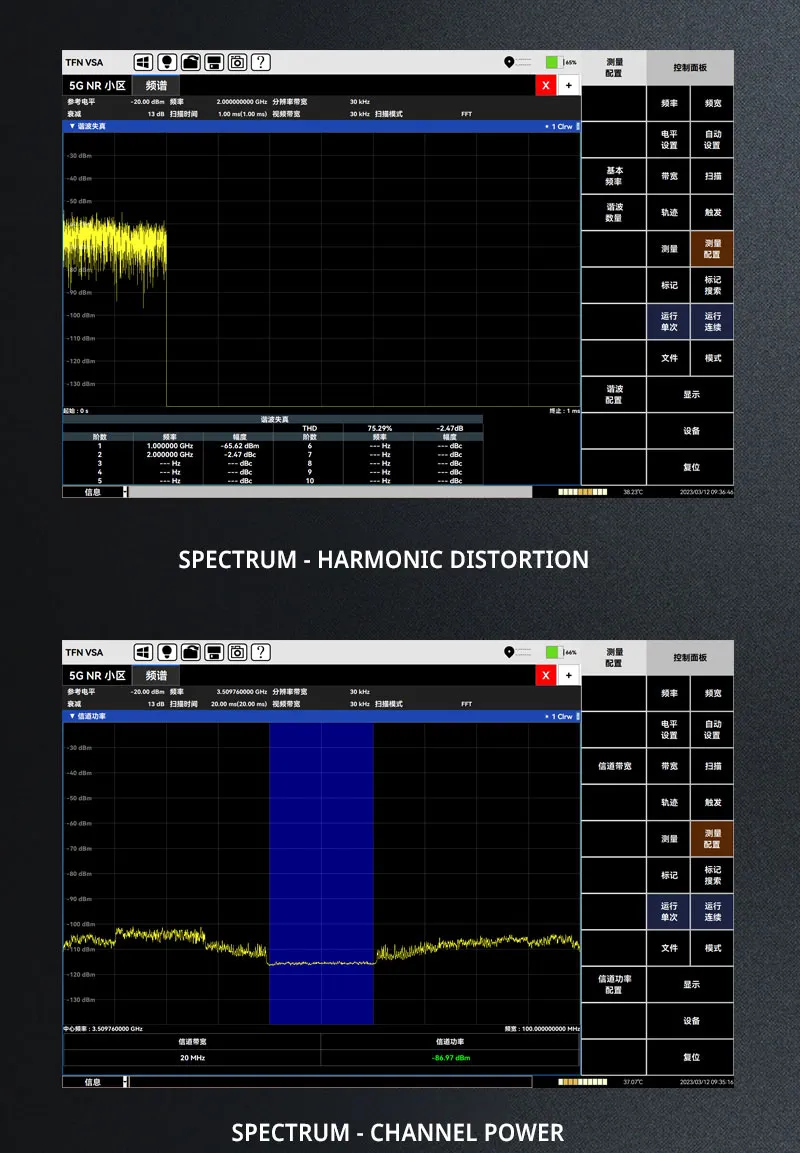Screen dimensions: 800x1153
Task: Open help question mark in channel power toolbar
Action: pos(260,653)
